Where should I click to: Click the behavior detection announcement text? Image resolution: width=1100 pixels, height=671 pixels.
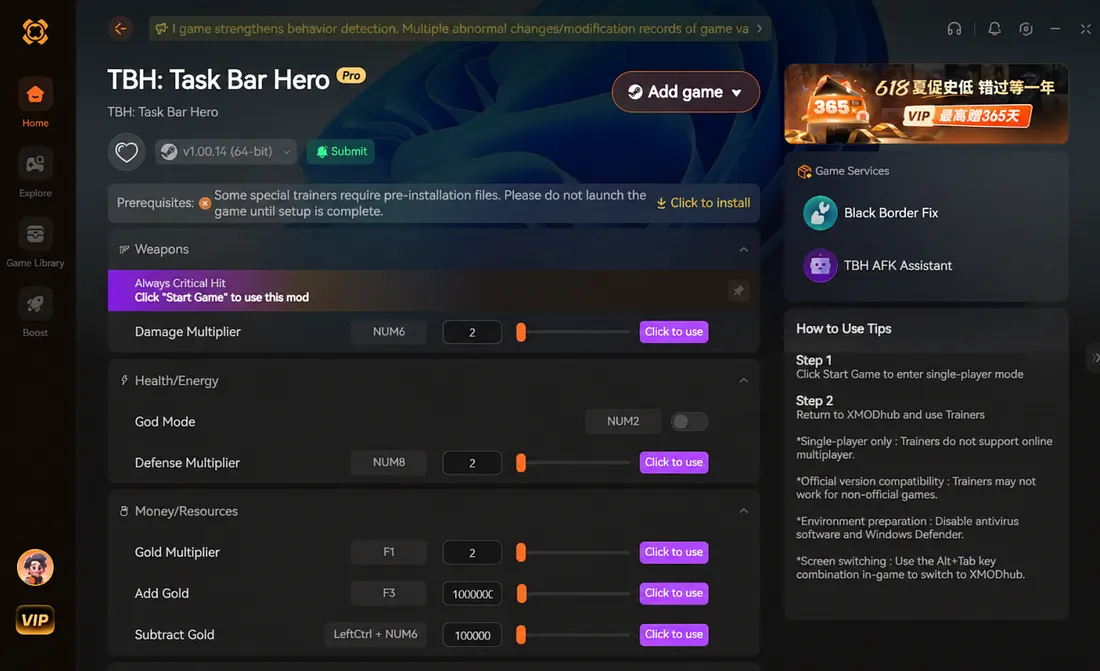(460, 29)
